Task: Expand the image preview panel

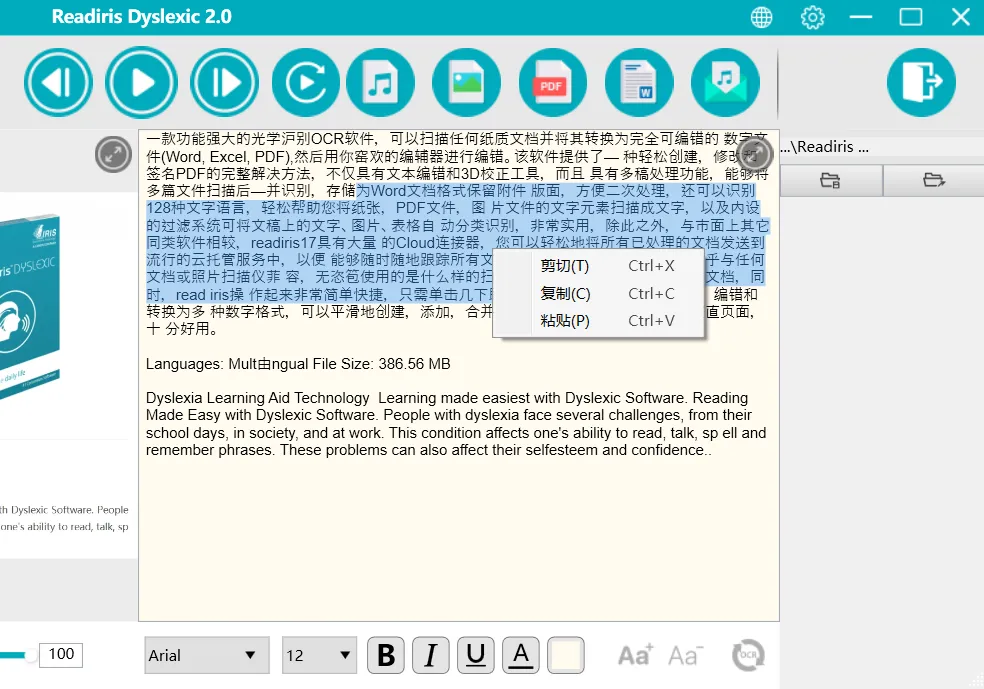Action: pos(114,154)
